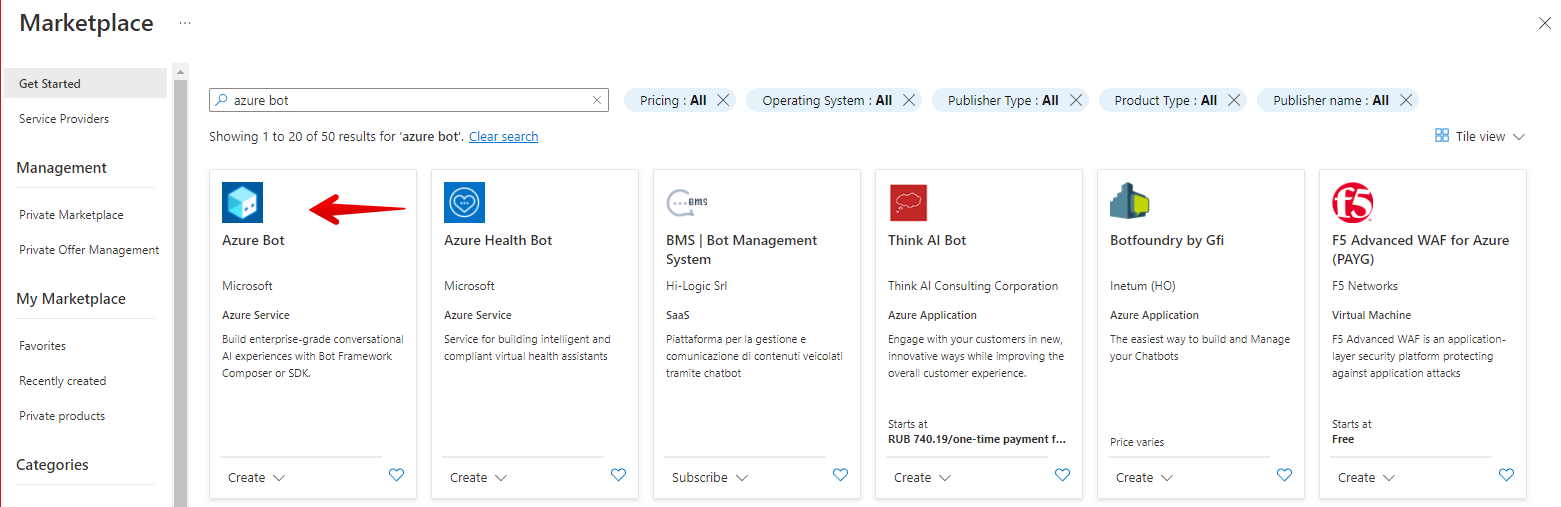Go to Favorites under My Marketplace
The width and height of the screenshot is (1561, 507).
(x=42, y=345)
